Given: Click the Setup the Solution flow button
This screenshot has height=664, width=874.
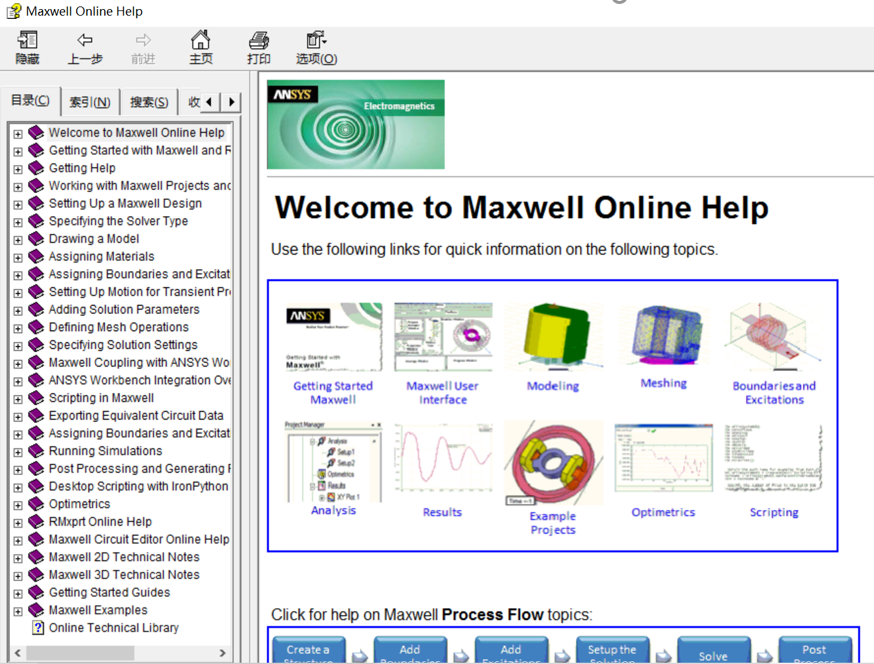Looking at the screenshot, I should tap(613, 650).
